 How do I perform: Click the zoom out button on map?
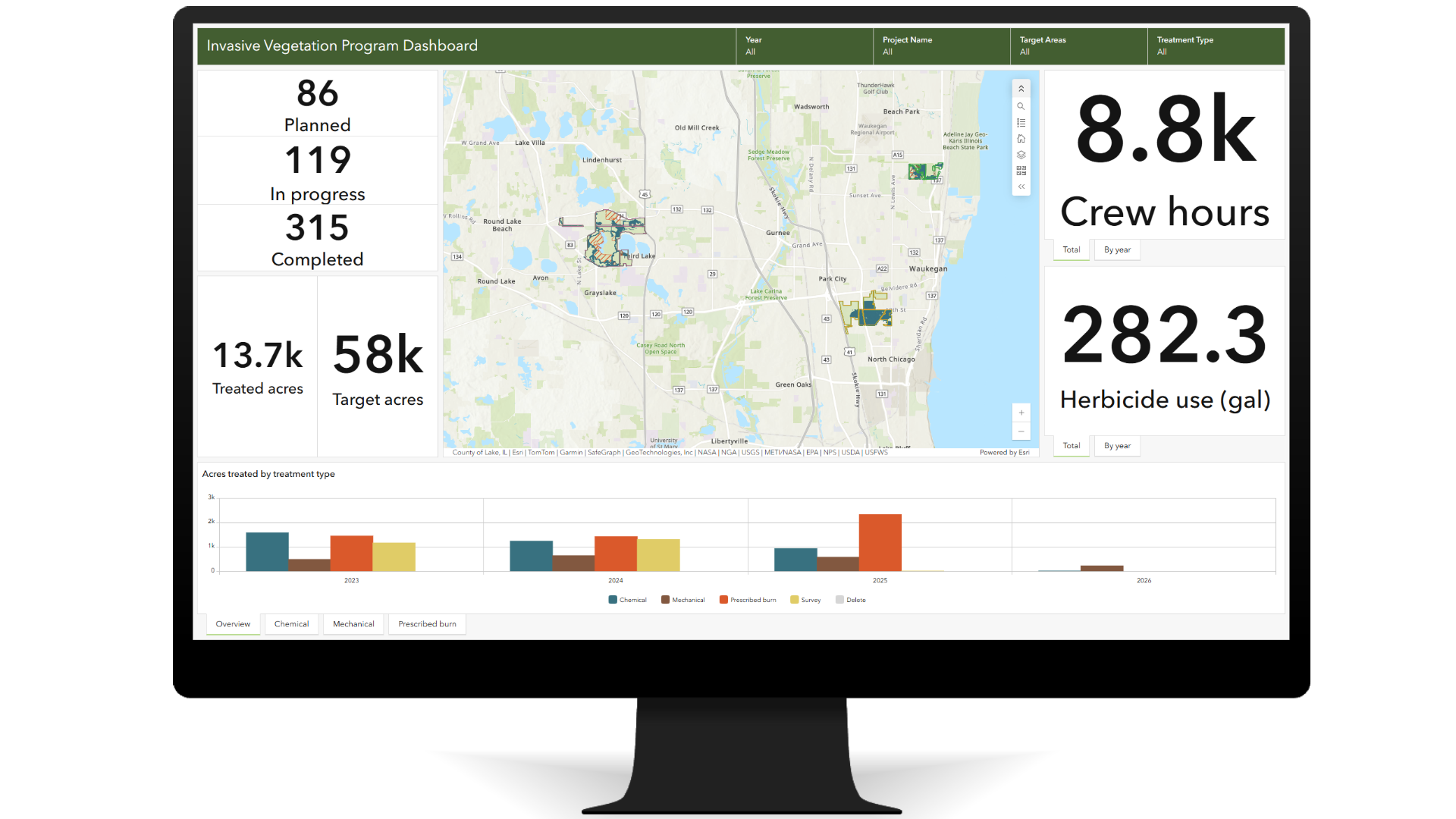click(1021, 431)
